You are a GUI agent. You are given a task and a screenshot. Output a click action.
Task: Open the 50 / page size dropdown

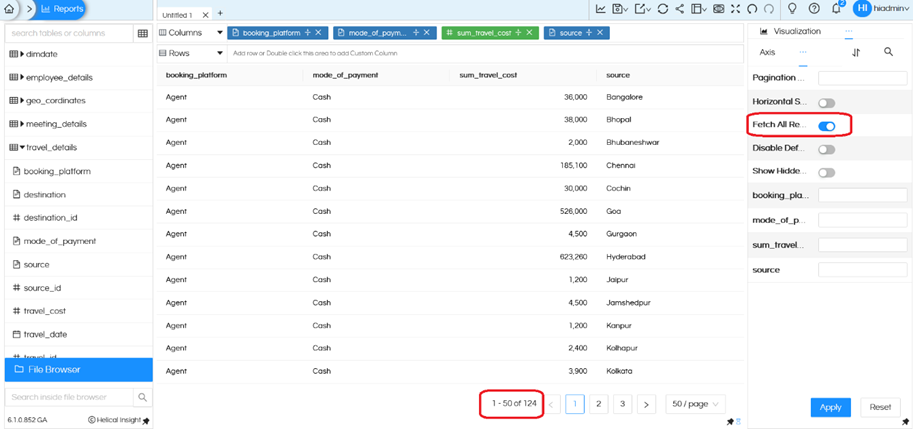point(695,404)
